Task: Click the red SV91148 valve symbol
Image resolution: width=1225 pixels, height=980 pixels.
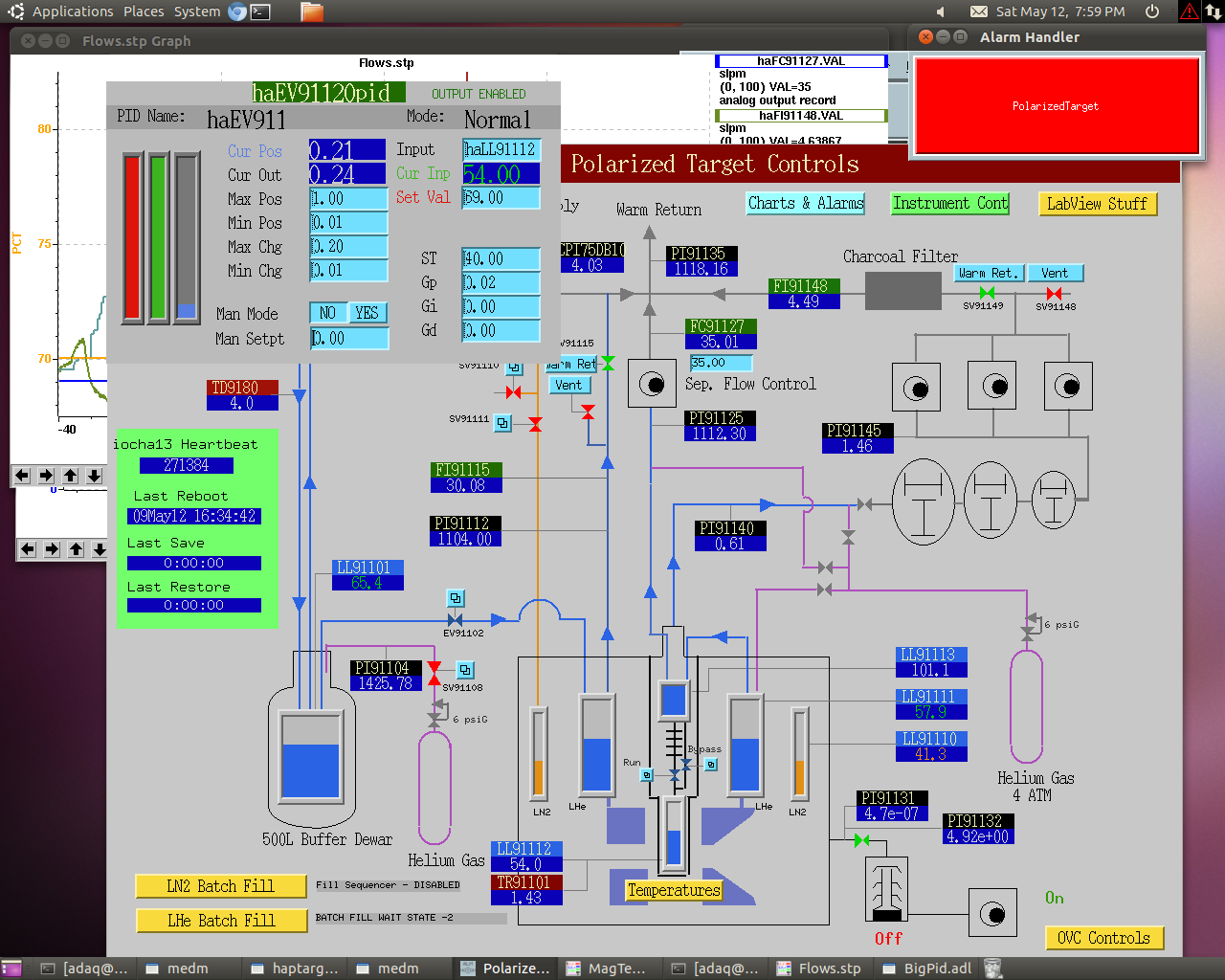Action: 1054,293
